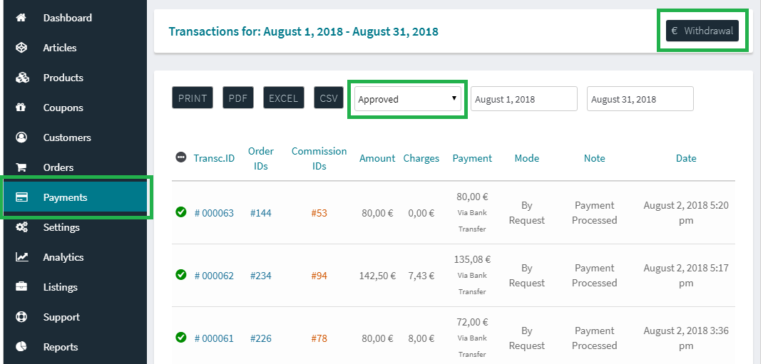Viewport: 768px width, 364px height.
Task: Open commission #53 link
Action: pyautogui.click(x=319, y=213)
